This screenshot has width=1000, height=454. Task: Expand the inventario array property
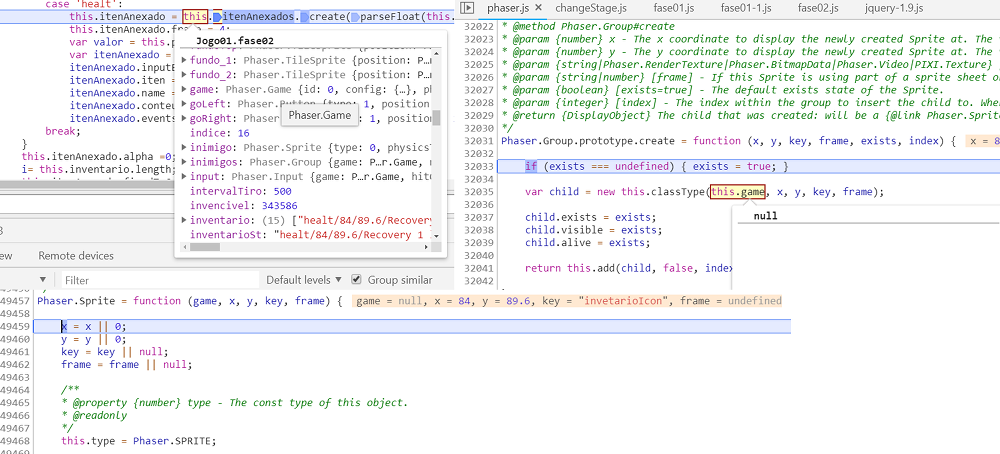click(184, 221)
